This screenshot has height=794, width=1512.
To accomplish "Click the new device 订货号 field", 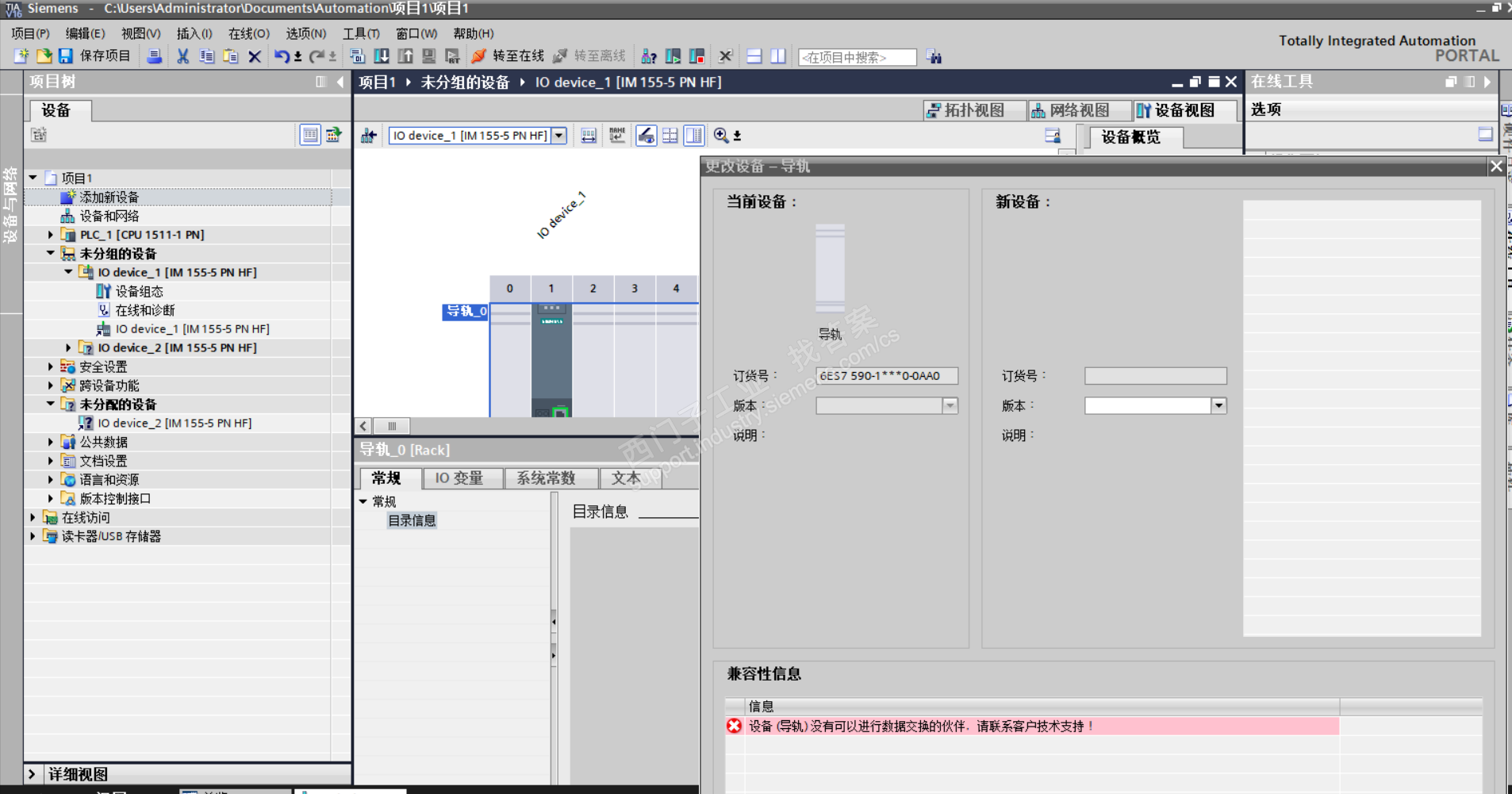I will pyautogui.click(x=1156, y=376).
